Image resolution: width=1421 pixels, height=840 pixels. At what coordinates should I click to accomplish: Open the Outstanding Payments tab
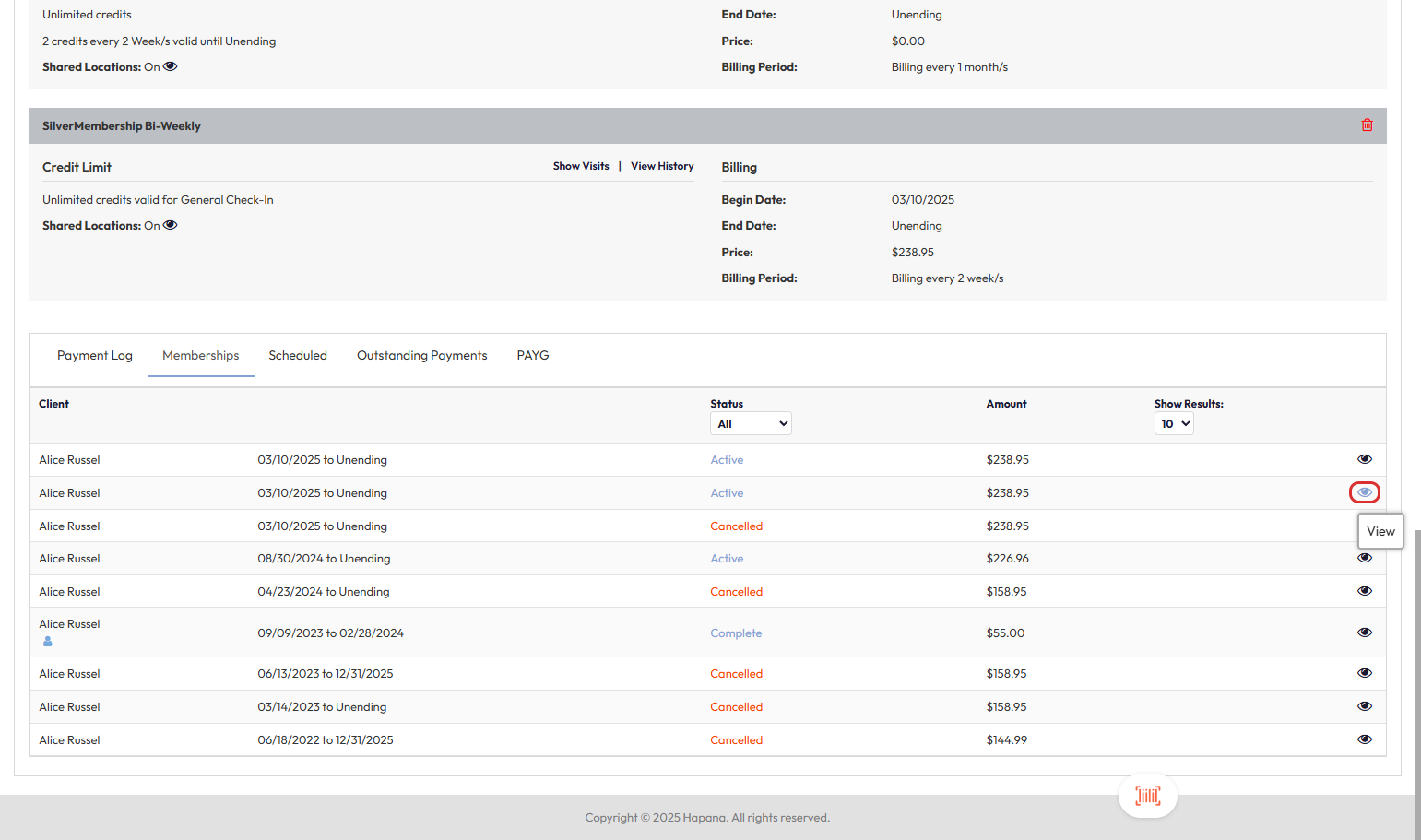421,356
